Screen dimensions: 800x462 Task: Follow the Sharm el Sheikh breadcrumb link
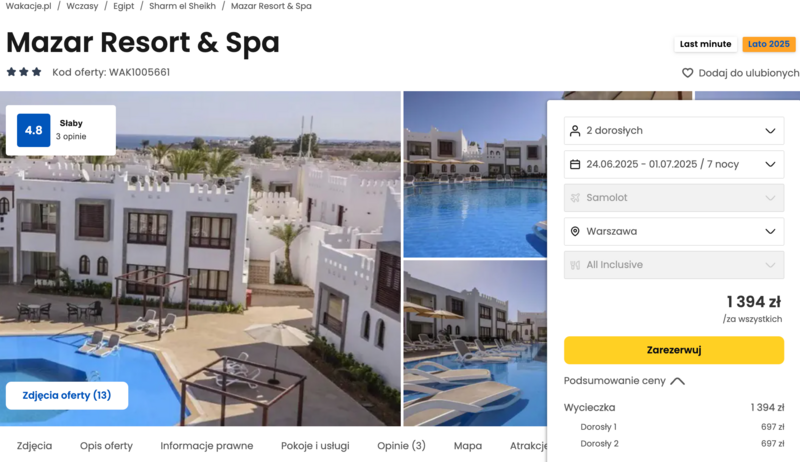(182, 6)
